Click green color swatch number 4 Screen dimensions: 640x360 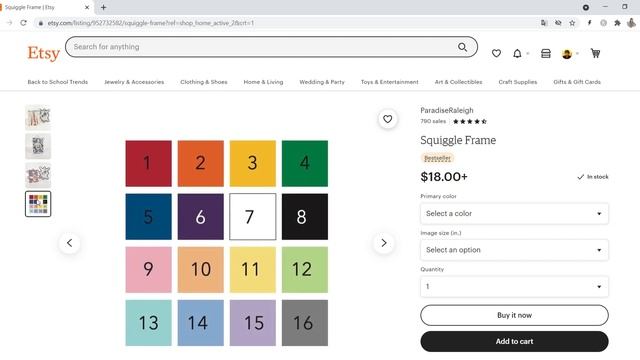click(305, 163)
